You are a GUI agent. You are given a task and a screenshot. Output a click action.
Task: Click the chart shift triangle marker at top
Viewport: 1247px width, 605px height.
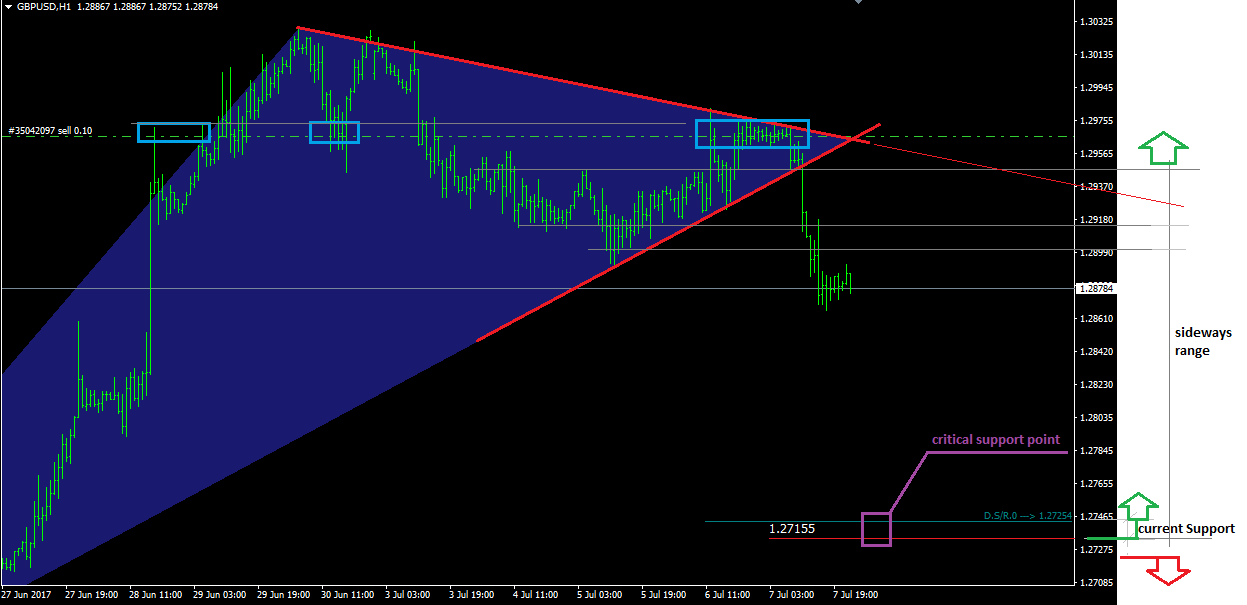[x=856, y=3]
